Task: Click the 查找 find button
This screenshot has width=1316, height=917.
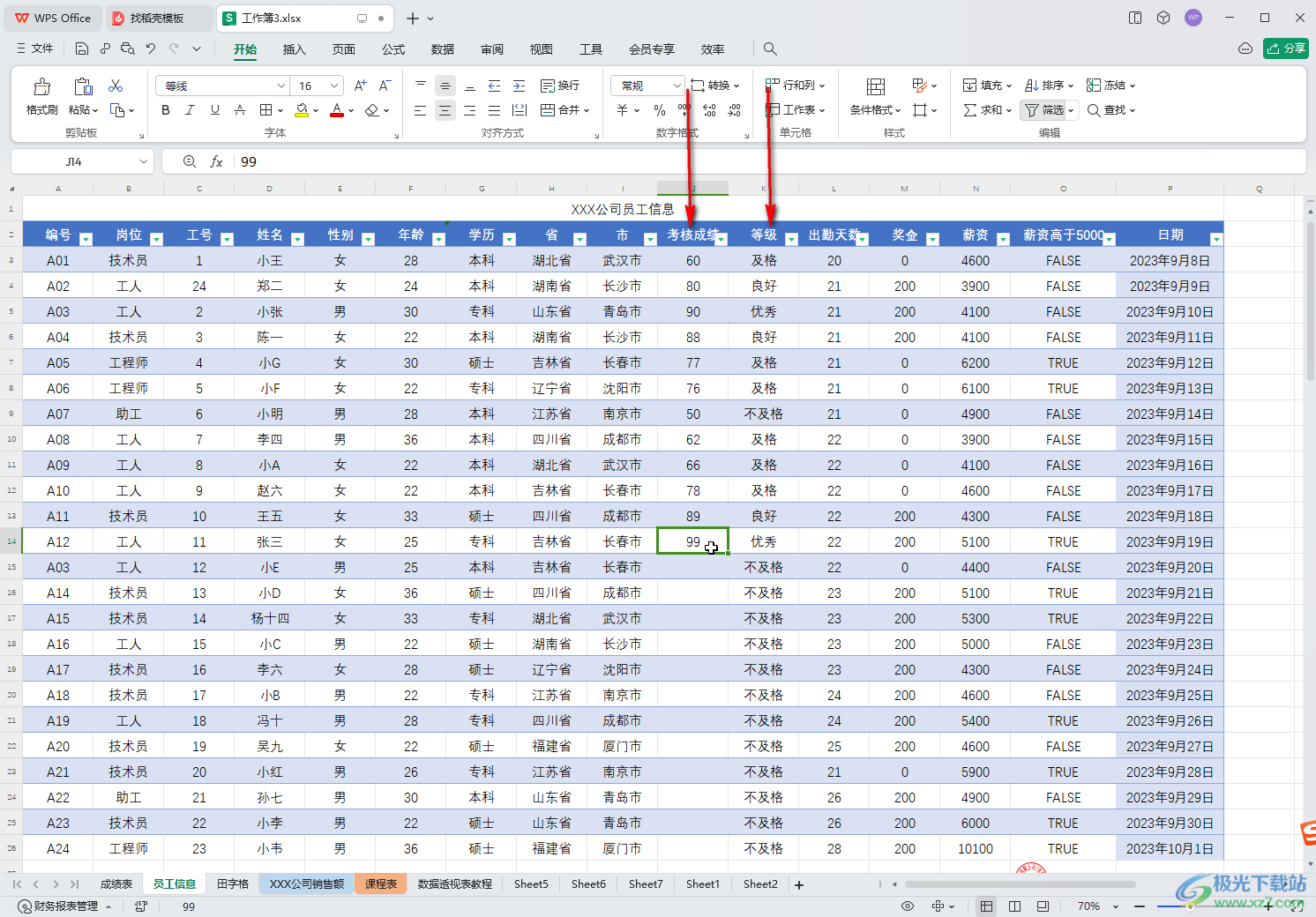Action: tap(1110, 110)
